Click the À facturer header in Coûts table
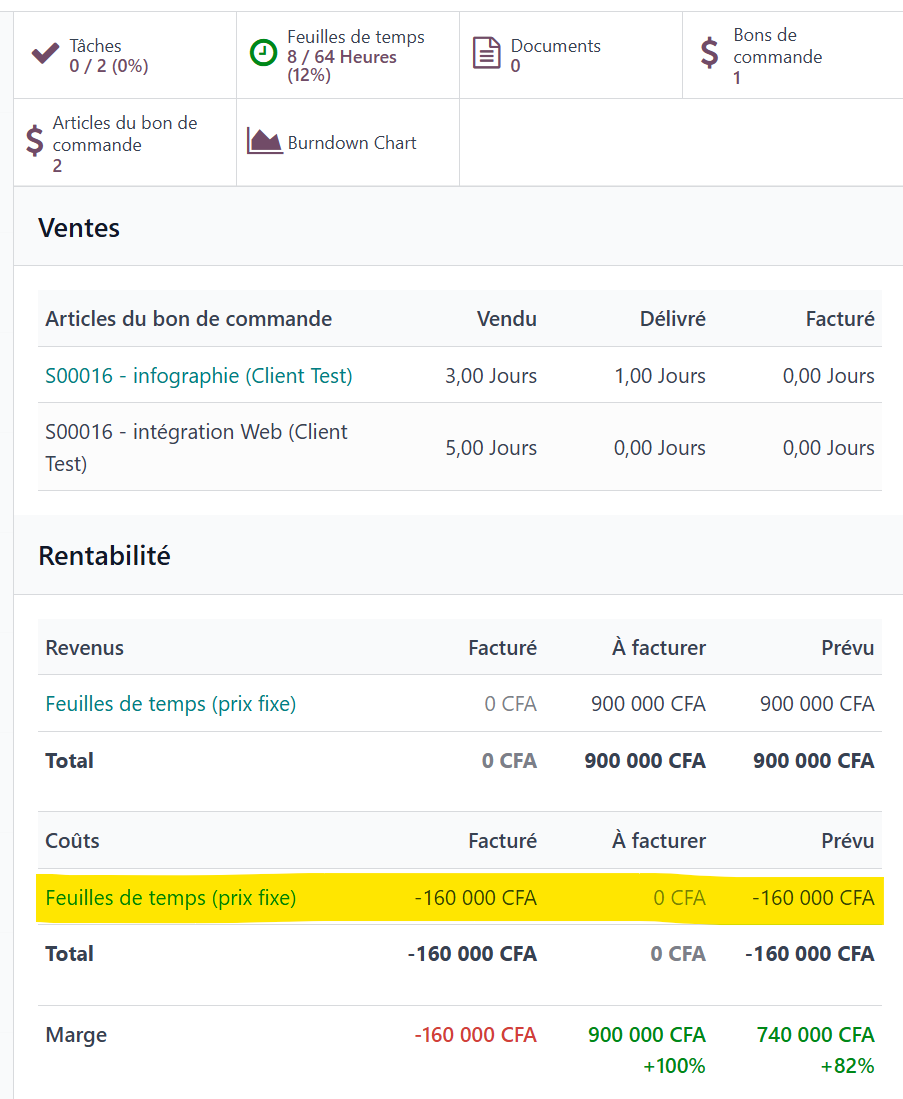 point(658,840)
